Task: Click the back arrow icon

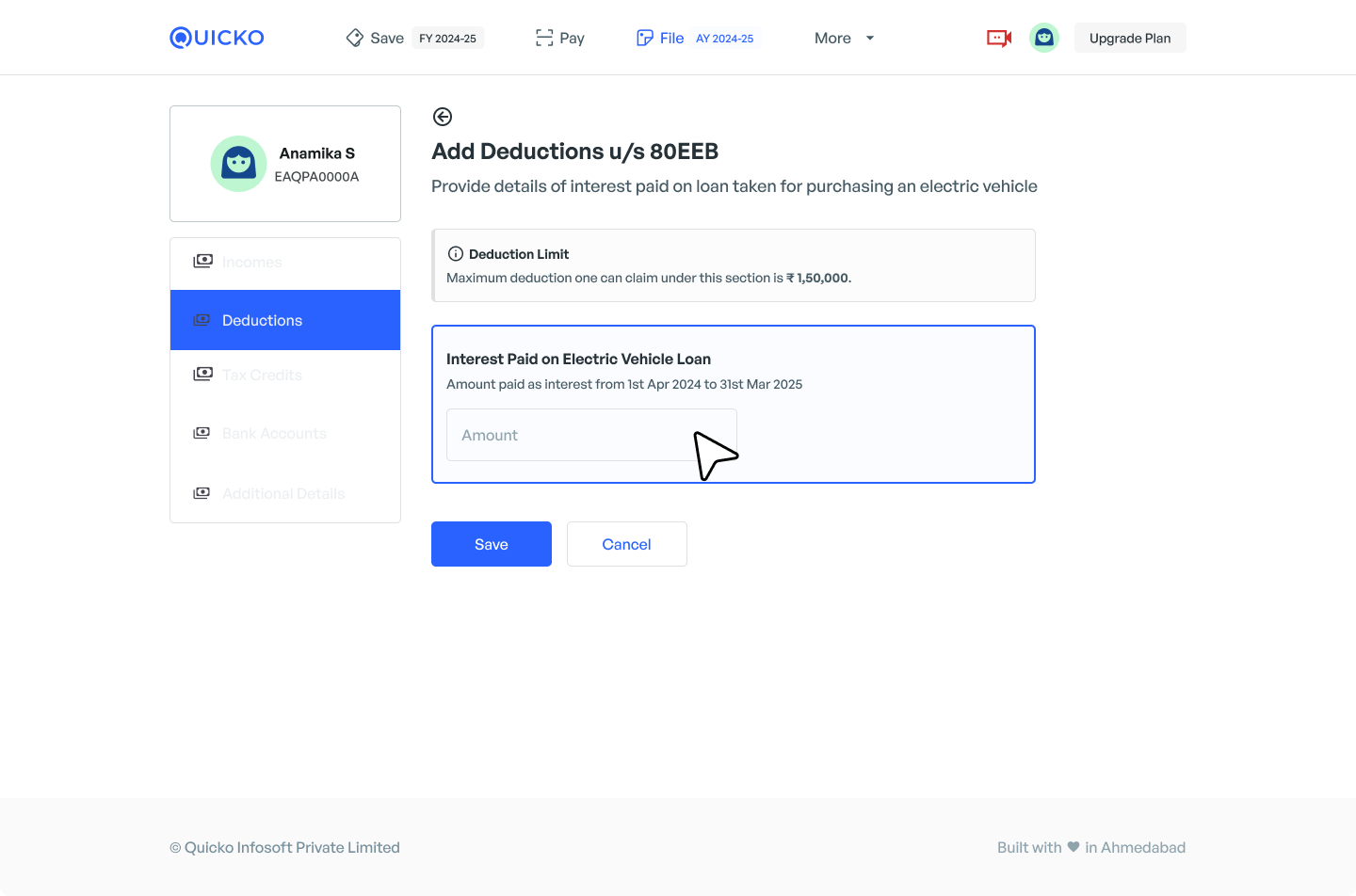Action: tap(443, 117)
